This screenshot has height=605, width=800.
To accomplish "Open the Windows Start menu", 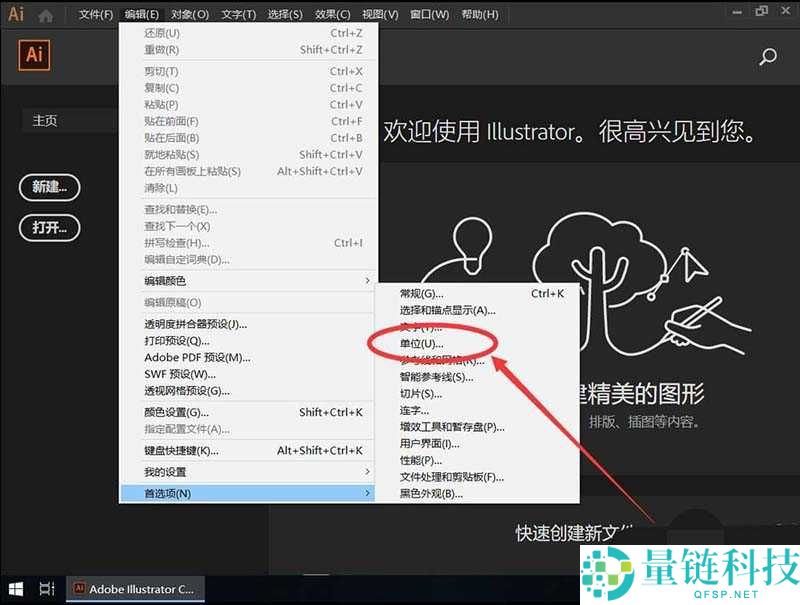I will tap(16, 589).
